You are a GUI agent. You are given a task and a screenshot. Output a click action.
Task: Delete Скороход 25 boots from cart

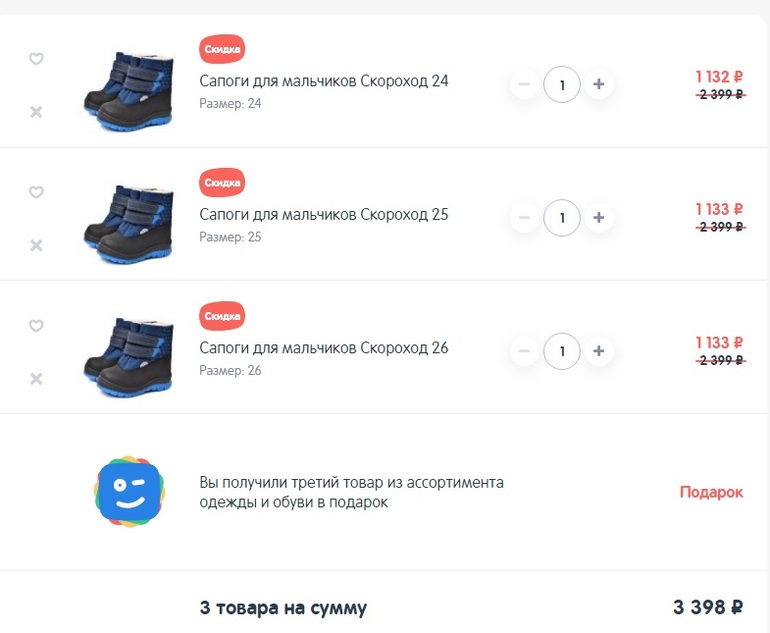36,245
